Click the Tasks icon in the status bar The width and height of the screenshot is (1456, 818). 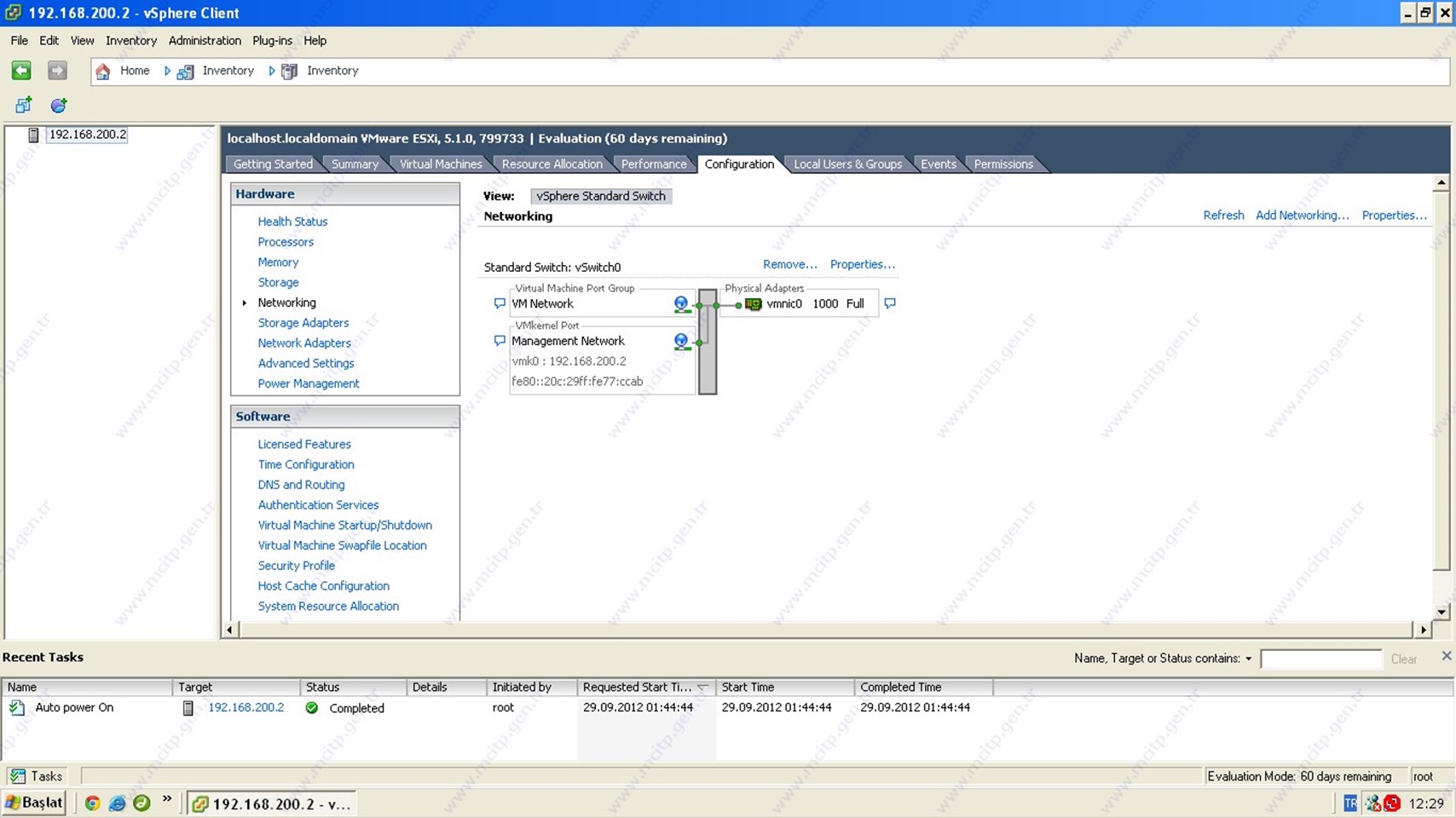point(18,776)
